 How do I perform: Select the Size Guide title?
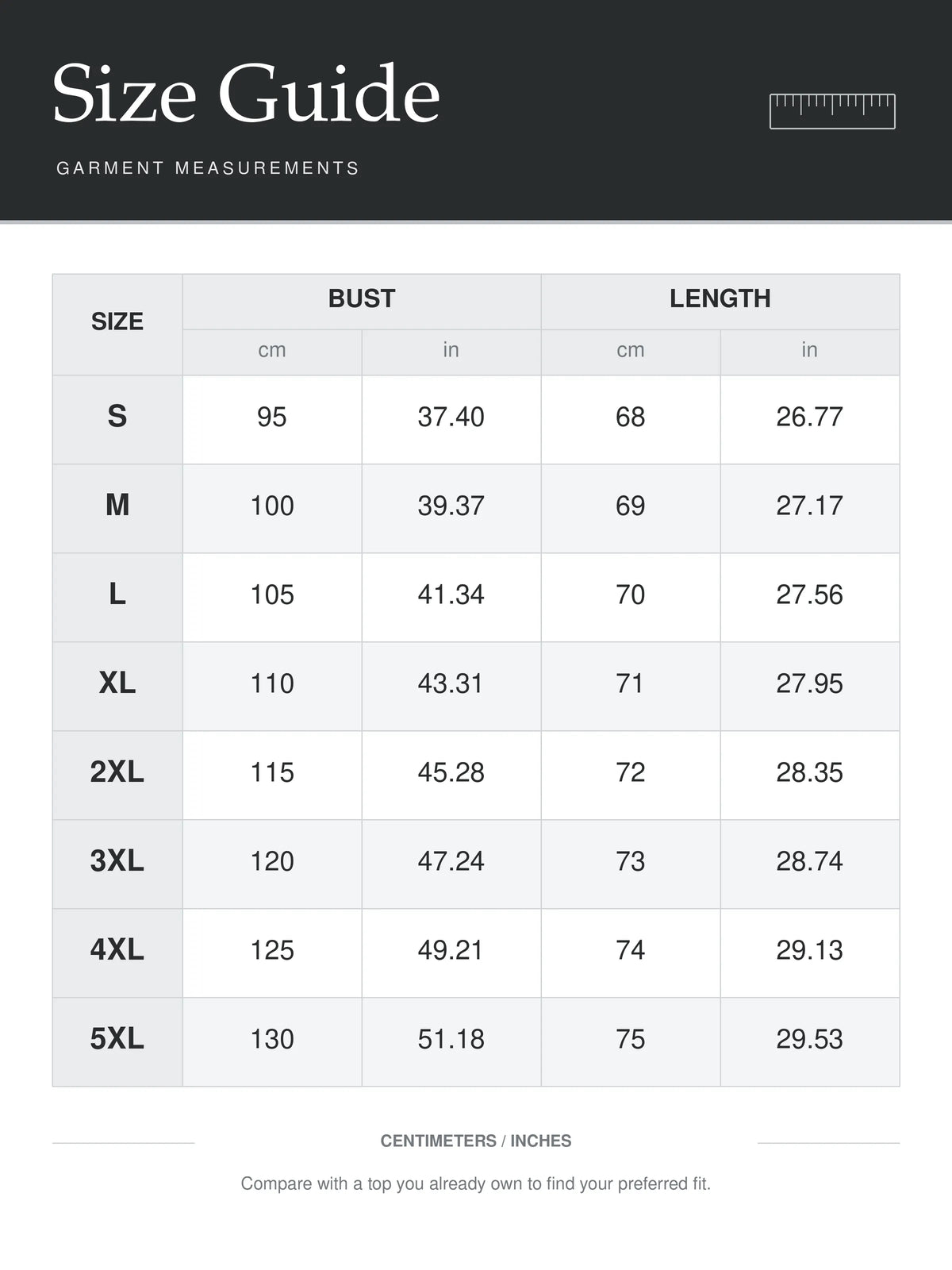(246, 94)
